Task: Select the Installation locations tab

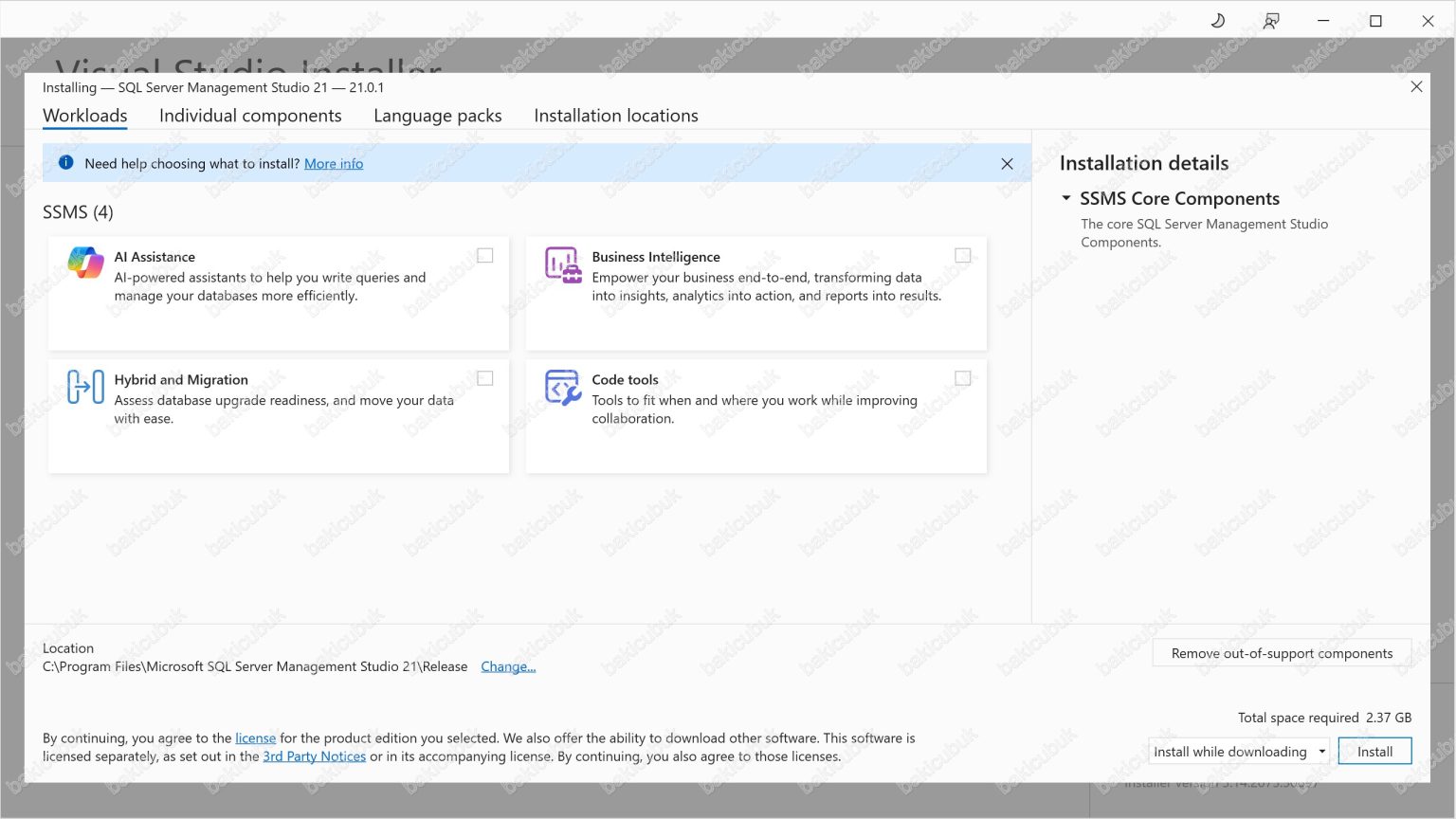Action: click(615, 115)
